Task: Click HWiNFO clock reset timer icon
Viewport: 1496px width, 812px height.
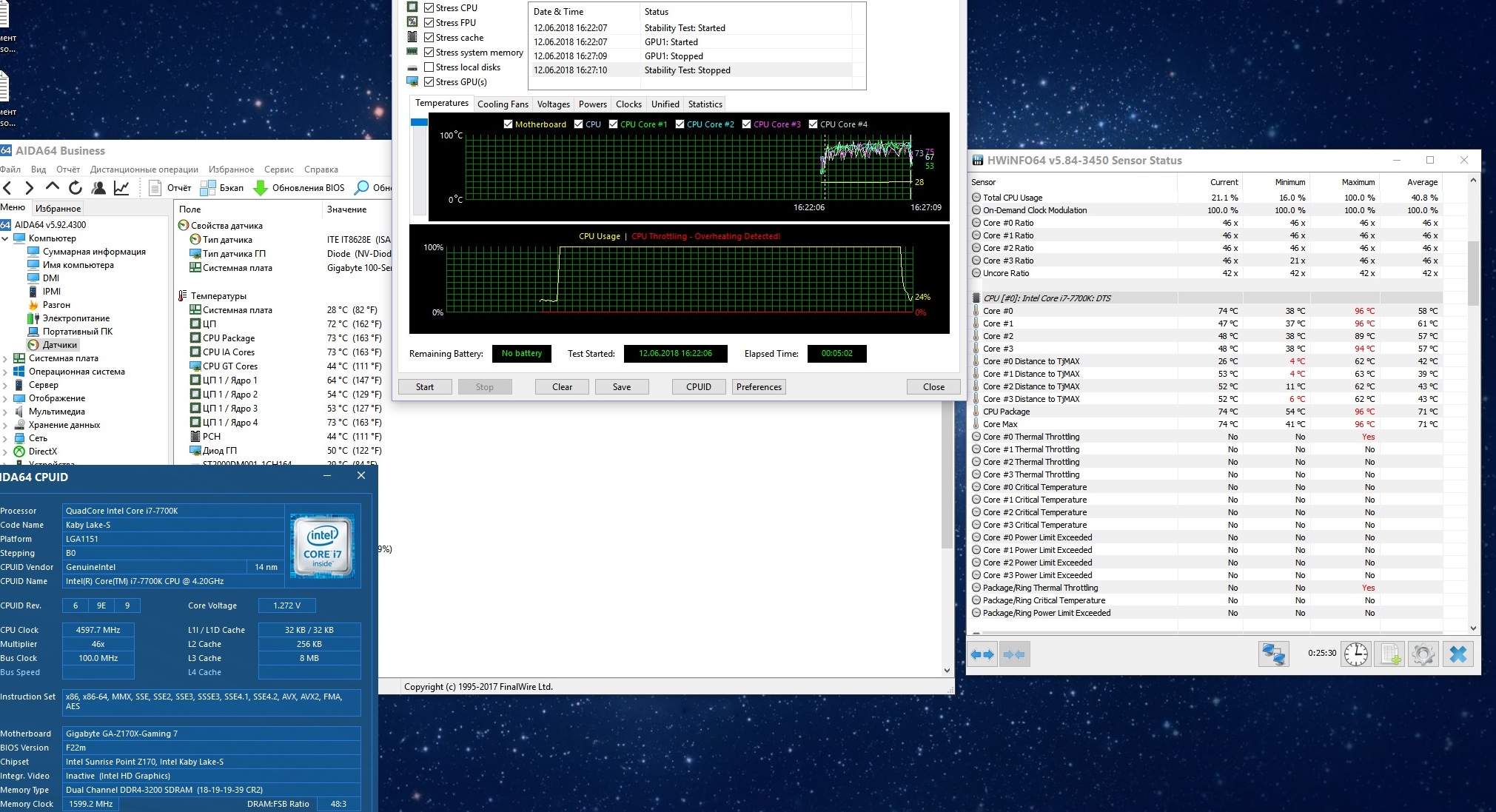Action: click(x=1356, y=654)
